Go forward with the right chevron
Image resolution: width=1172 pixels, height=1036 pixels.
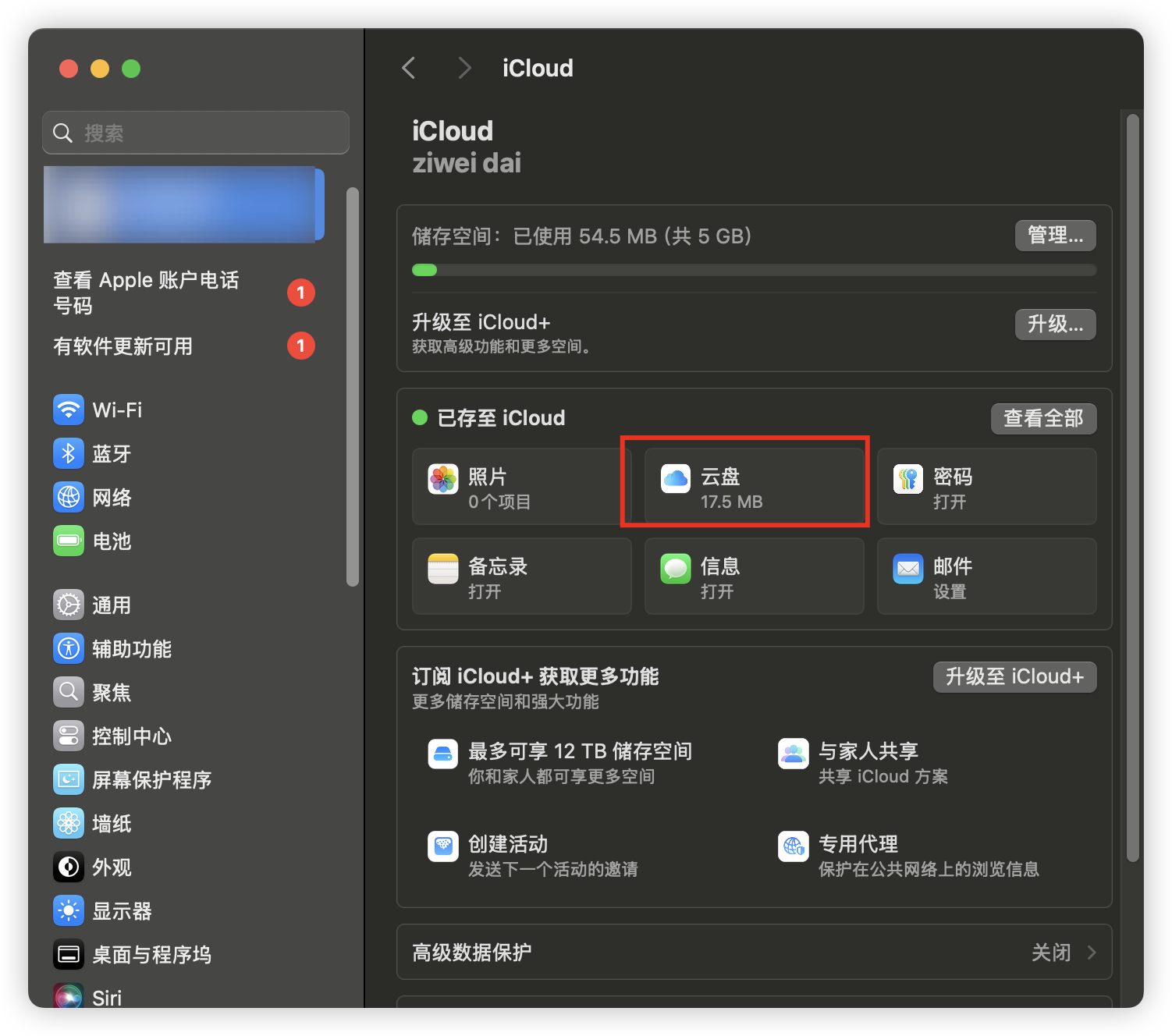point(464,69)
